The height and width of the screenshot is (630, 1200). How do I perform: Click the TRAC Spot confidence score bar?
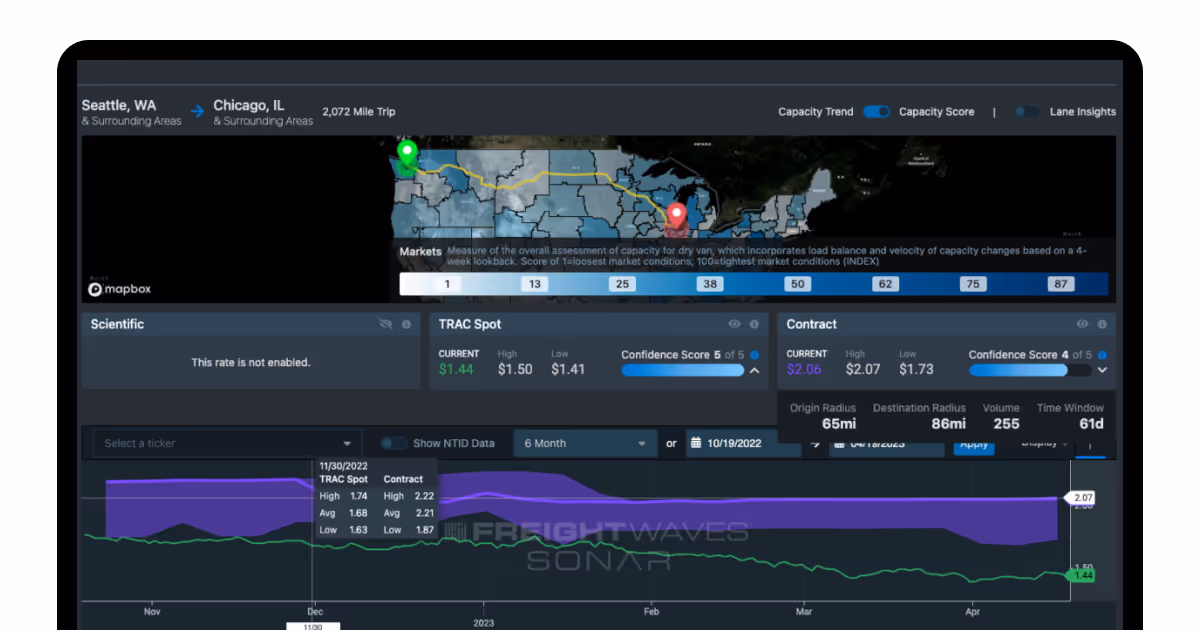[x=683, y=370]
